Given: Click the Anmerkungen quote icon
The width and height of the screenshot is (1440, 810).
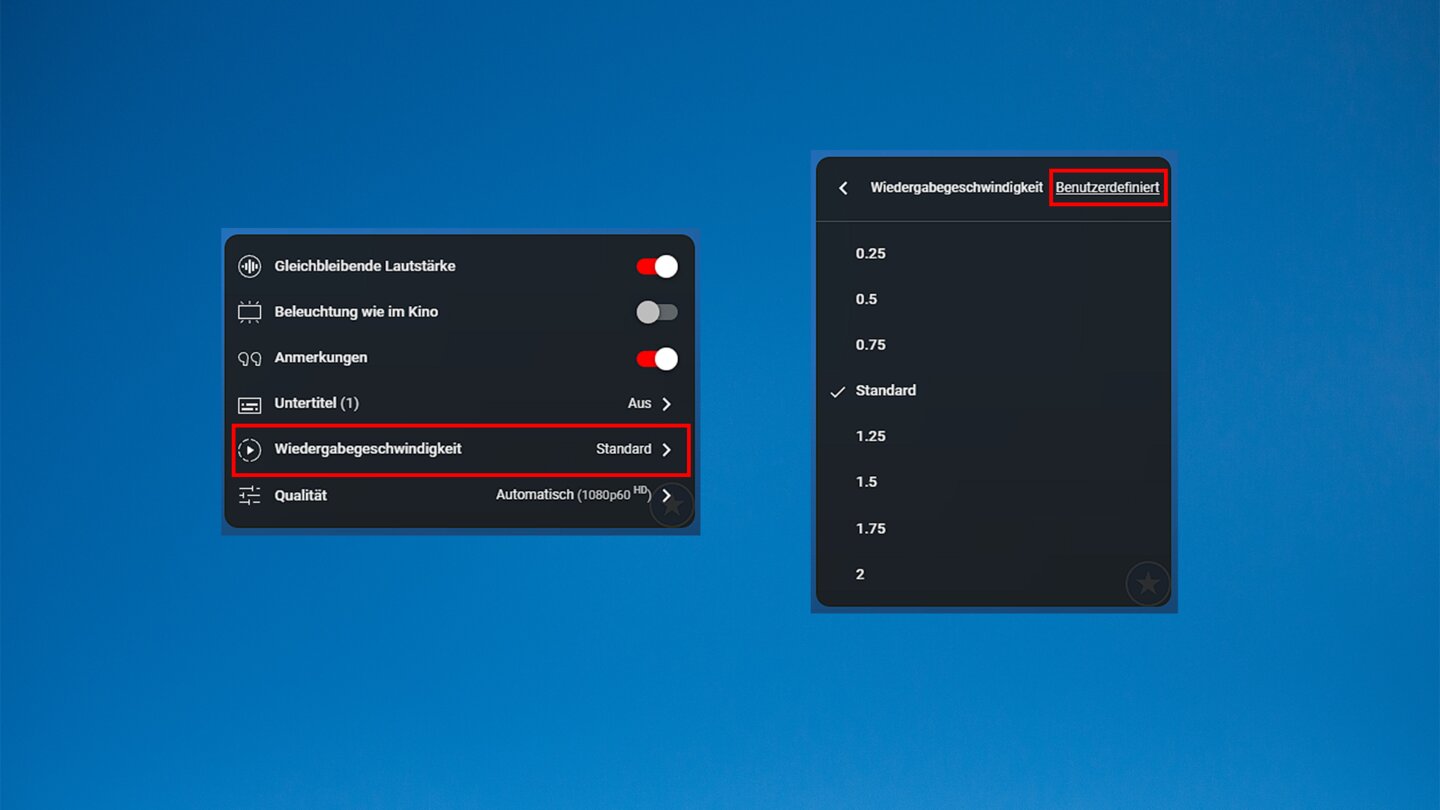Looking at the screenshot, I should tap(249, 358).
